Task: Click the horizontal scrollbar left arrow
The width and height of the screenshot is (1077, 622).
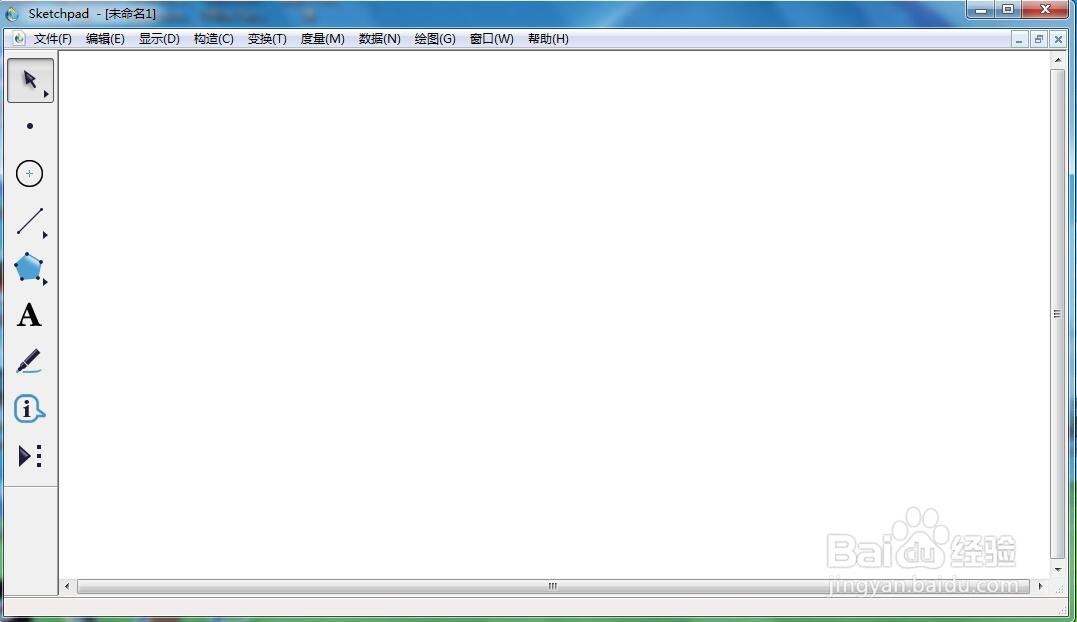Action: [x=67, y=586]
